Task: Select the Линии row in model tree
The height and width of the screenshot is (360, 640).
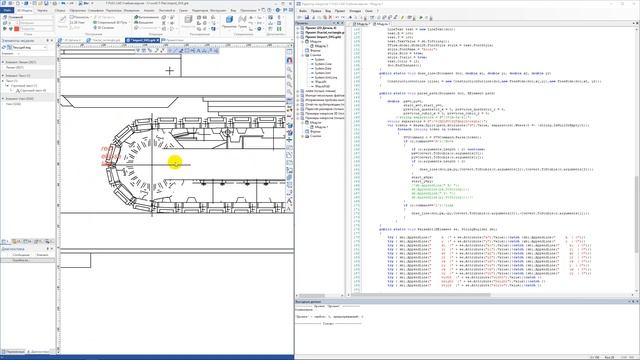Action: click(15, 67)
